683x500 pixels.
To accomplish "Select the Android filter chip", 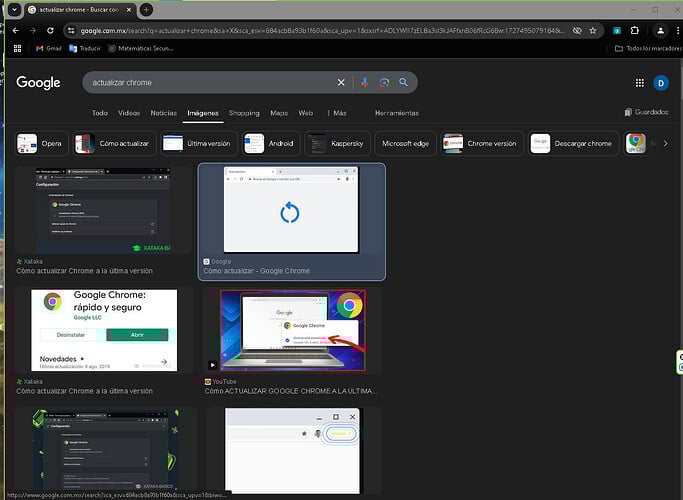I will (x=271, y=143).
